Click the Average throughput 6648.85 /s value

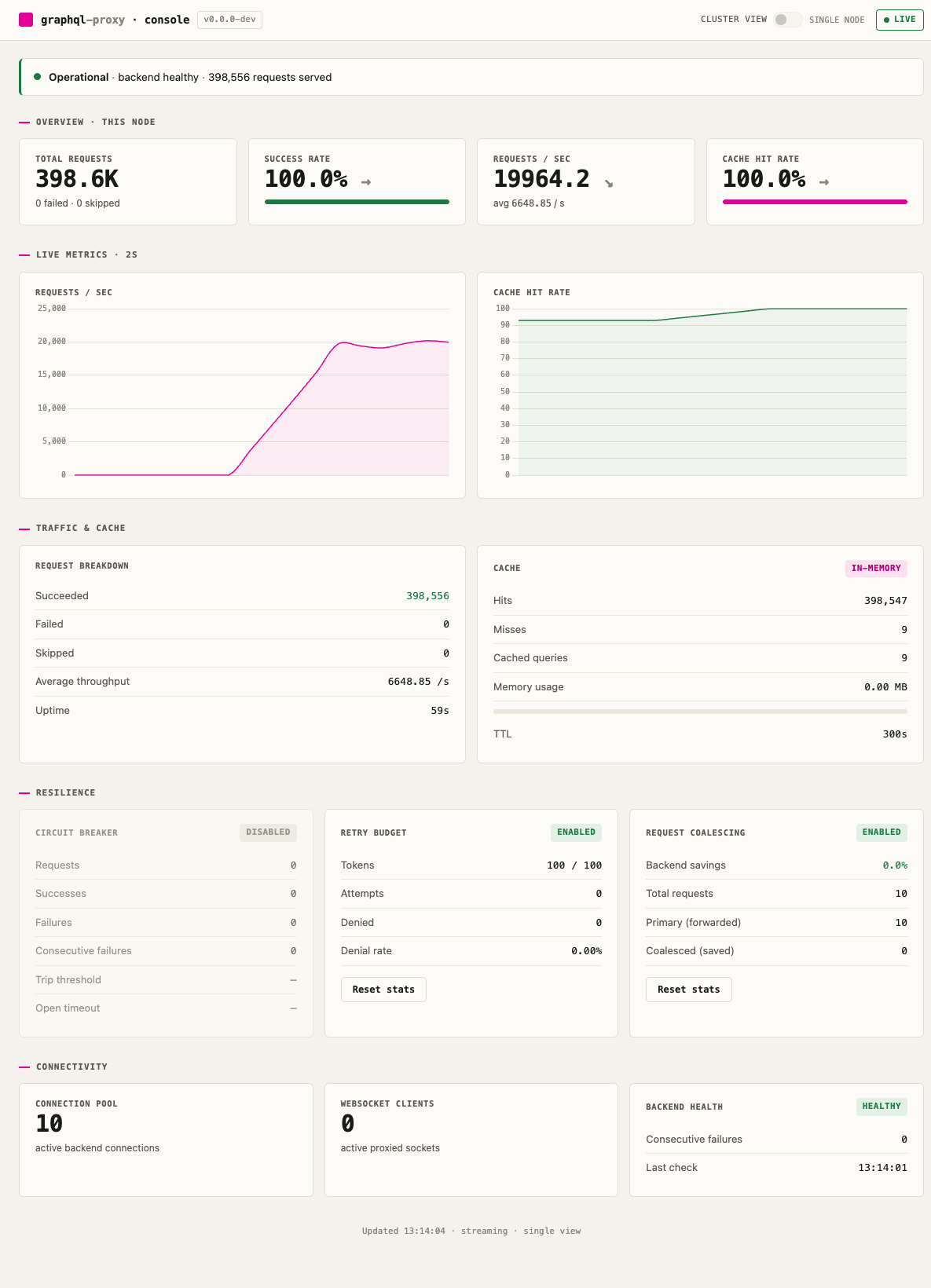tap(419, 682)
